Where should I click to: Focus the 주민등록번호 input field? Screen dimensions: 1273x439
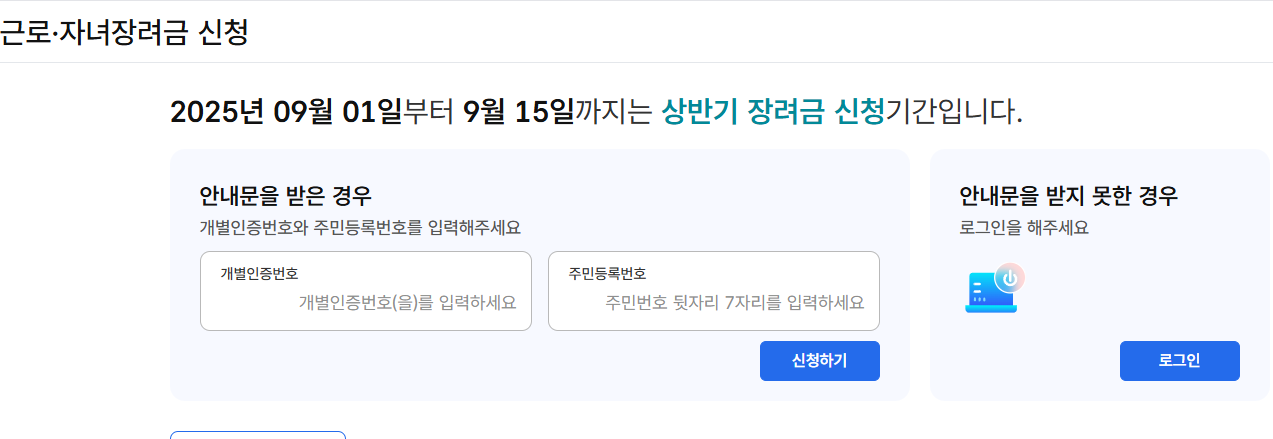(714, 291)
